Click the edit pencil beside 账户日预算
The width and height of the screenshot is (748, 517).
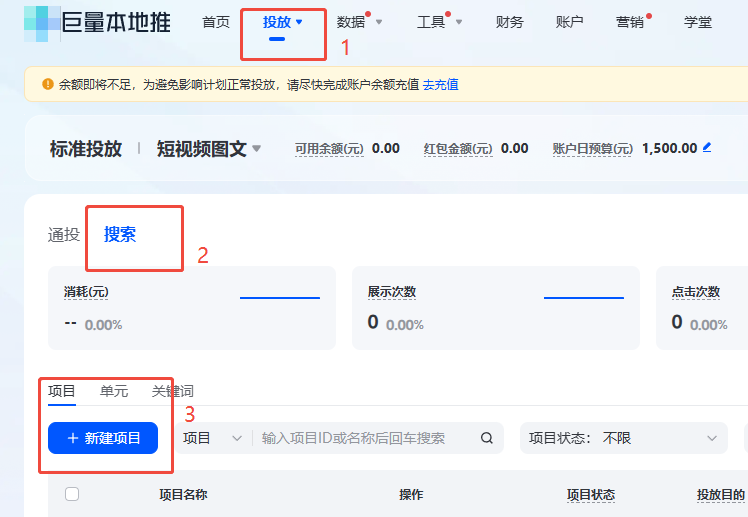(x=707, y=148)
